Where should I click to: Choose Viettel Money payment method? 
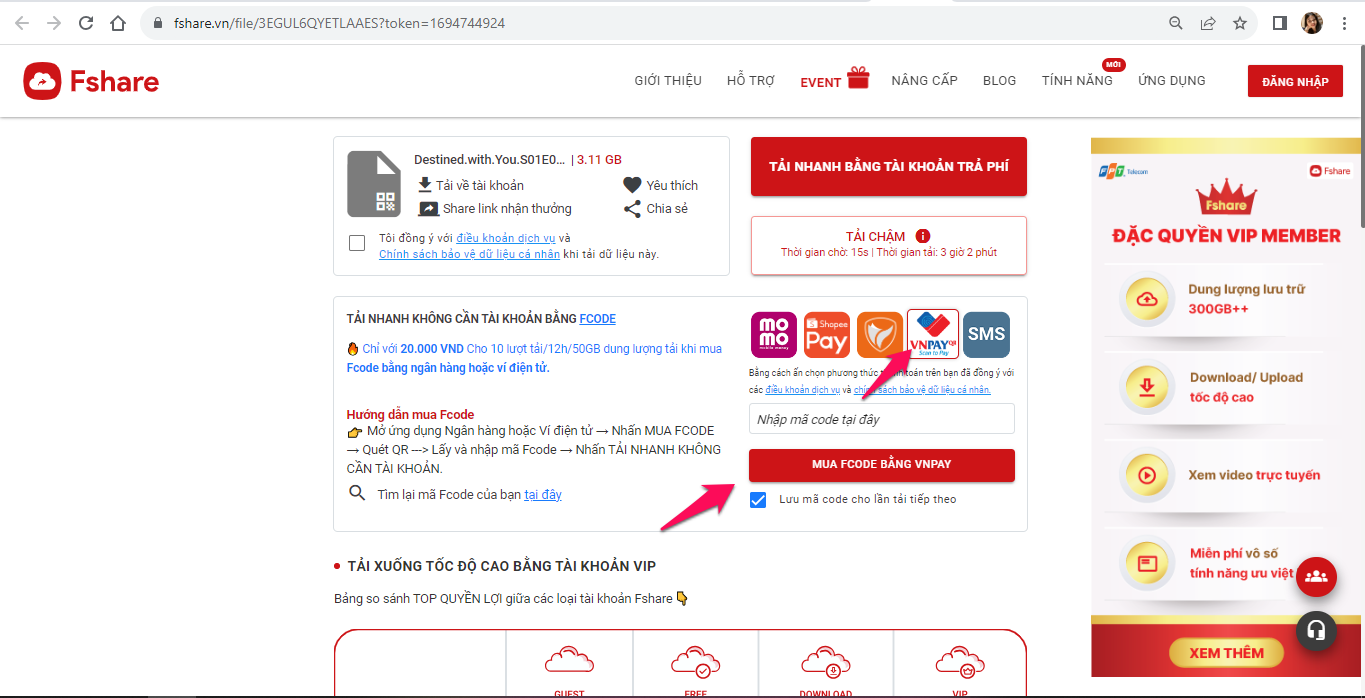pos(880,335)
